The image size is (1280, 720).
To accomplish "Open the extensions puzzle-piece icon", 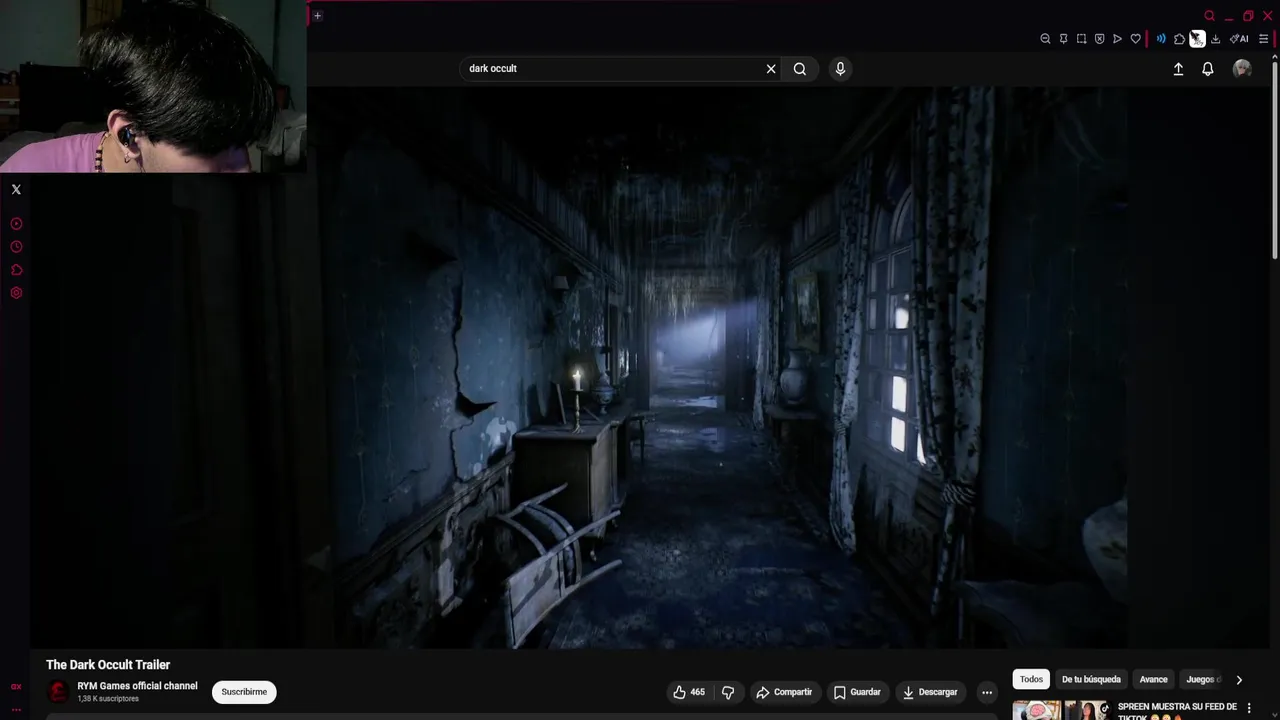I will coord(1179,39).
